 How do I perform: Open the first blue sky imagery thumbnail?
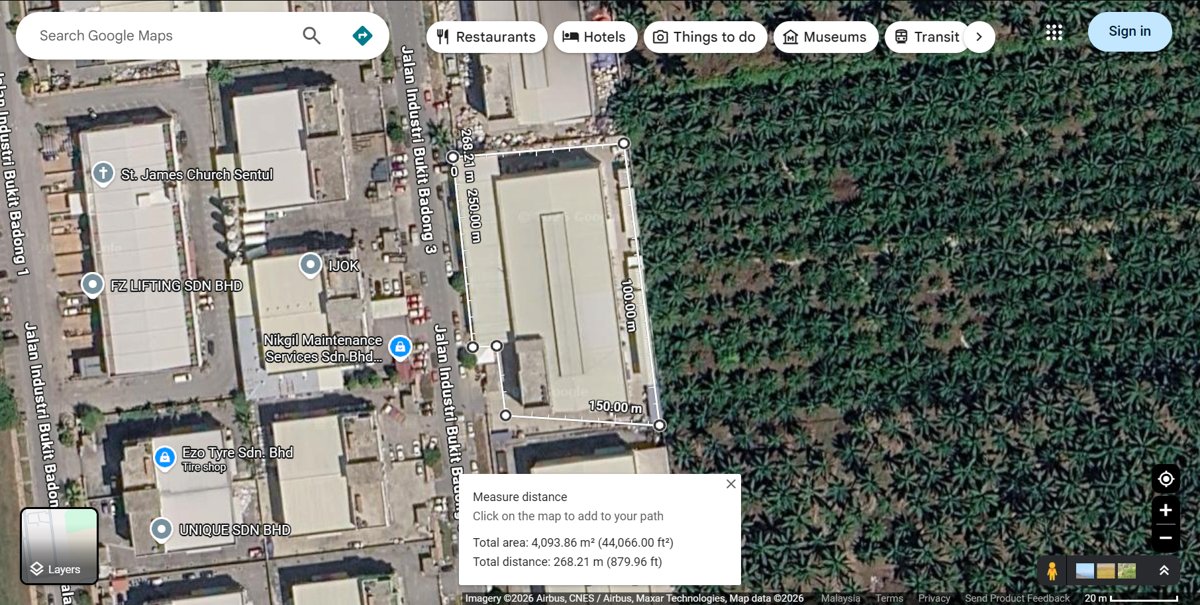[x=1085, y=571]
